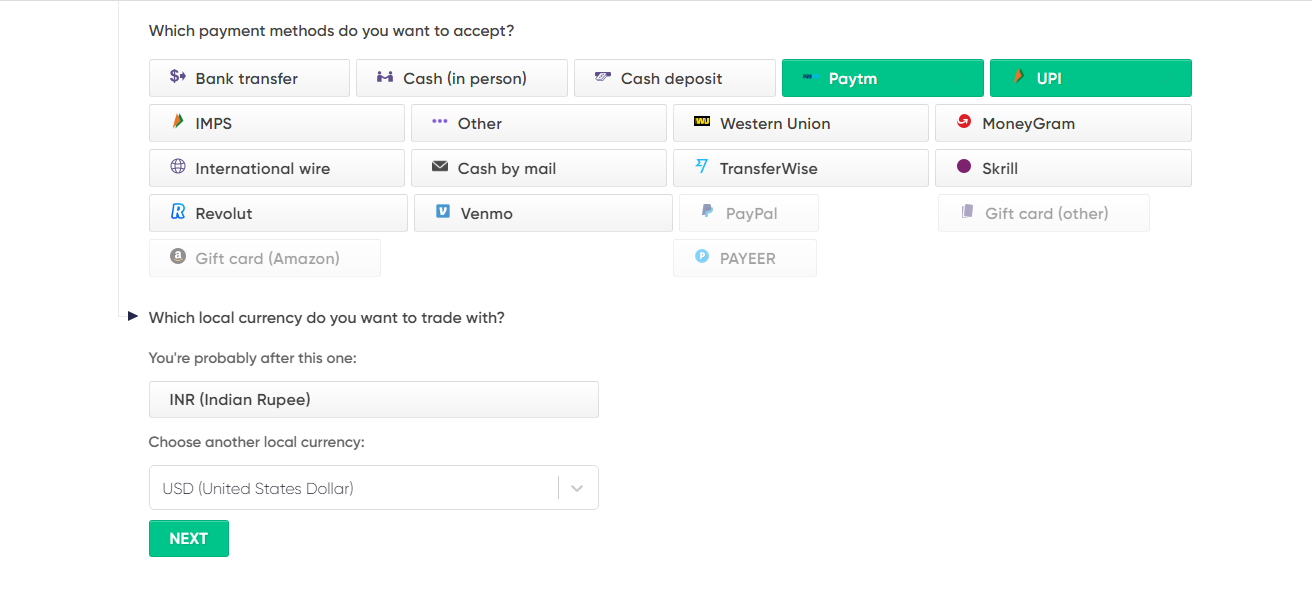The width and height of the screenshot is (1312, 594).
Task: Choose the Cash deposit option
Action: (675, 78)
